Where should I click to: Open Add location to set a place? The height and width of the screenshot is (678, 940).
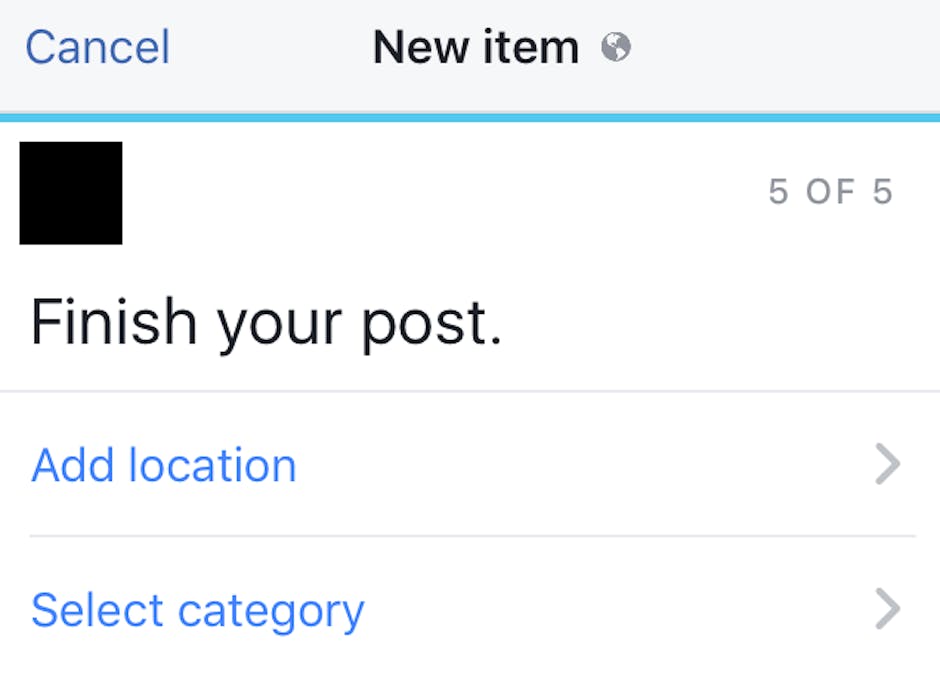click(164, 464)
